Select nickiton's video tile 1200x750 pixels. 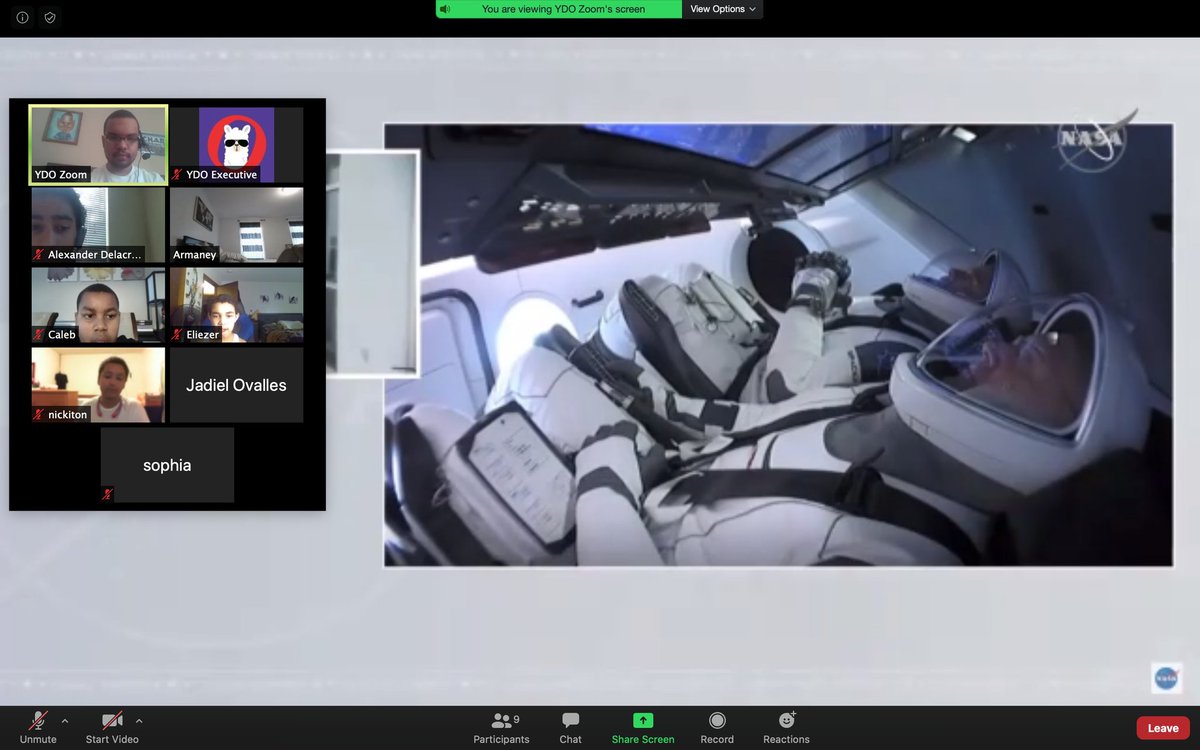[x=98, y=385]
